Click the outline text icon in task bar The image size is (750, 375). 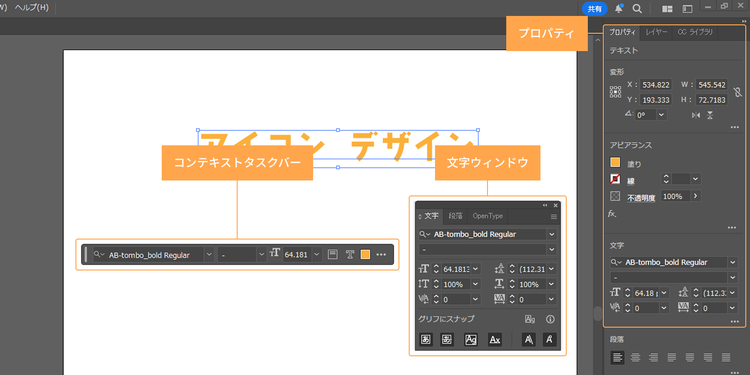click(350, 254)
